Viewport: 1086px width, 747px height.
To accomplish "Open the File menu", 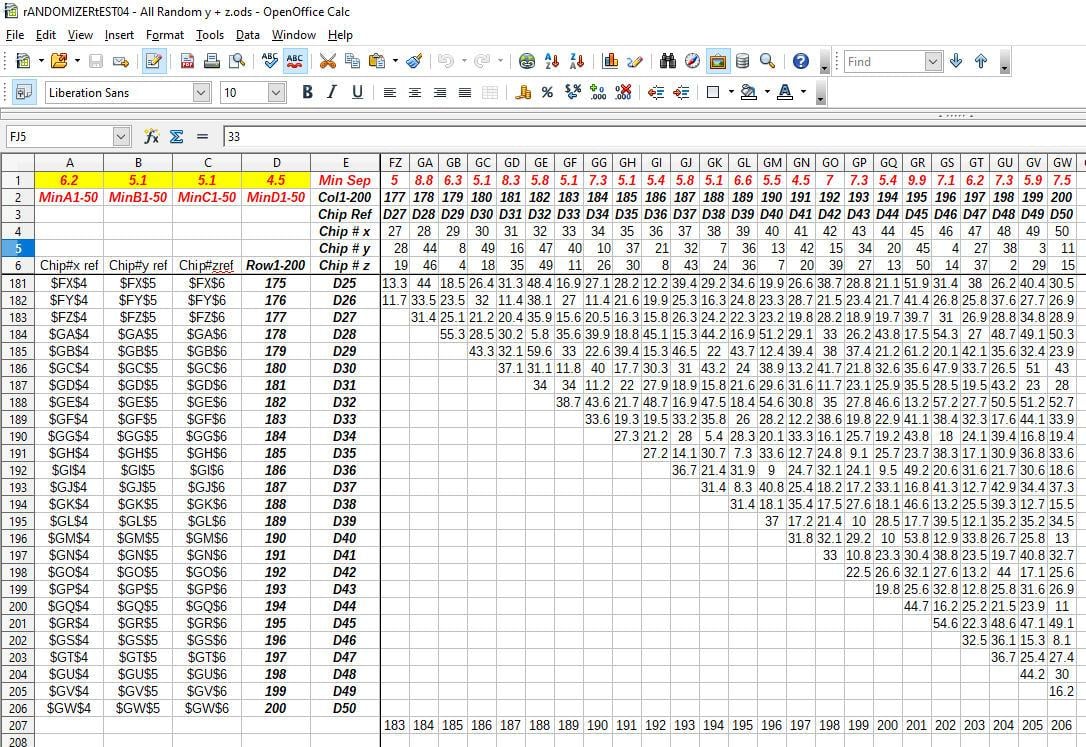I will coord(15,35).
